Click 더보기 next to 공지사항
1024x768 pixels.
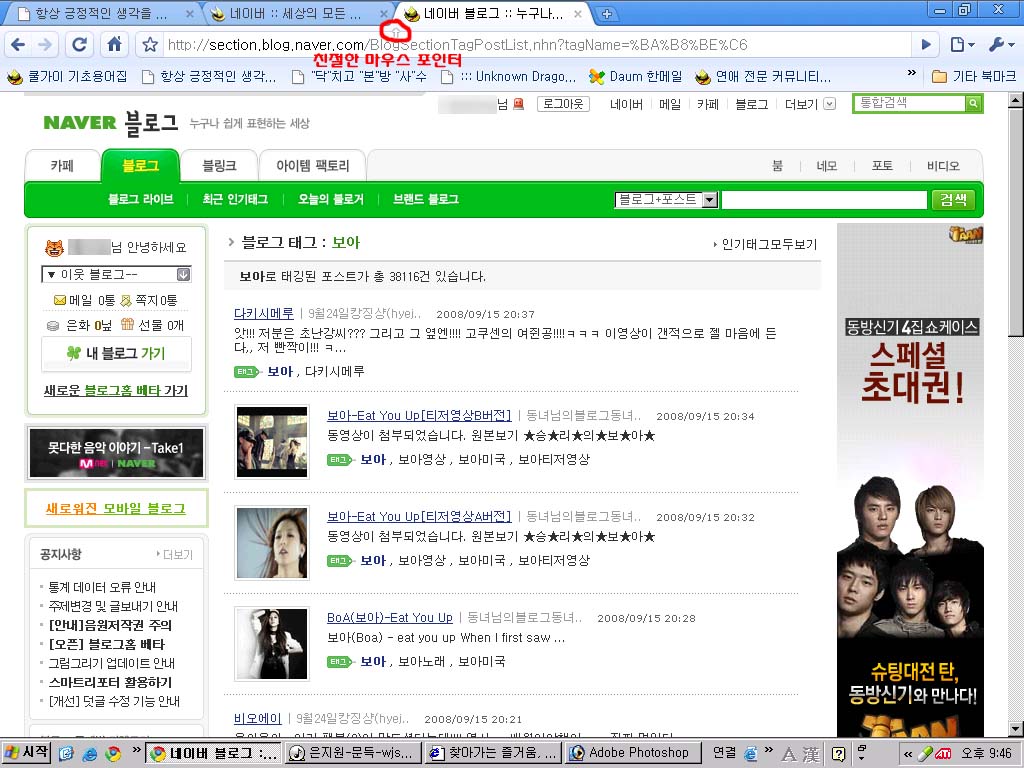(175, 554)
